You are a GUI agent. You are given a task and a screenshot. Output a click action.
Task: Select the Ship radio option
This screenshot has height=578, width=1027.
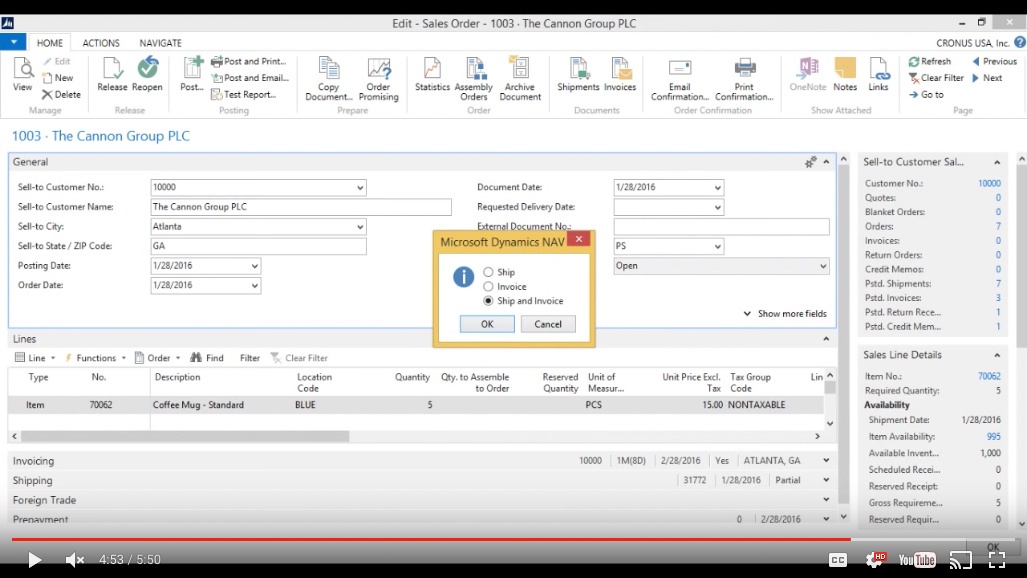click(x=488, y=272)
